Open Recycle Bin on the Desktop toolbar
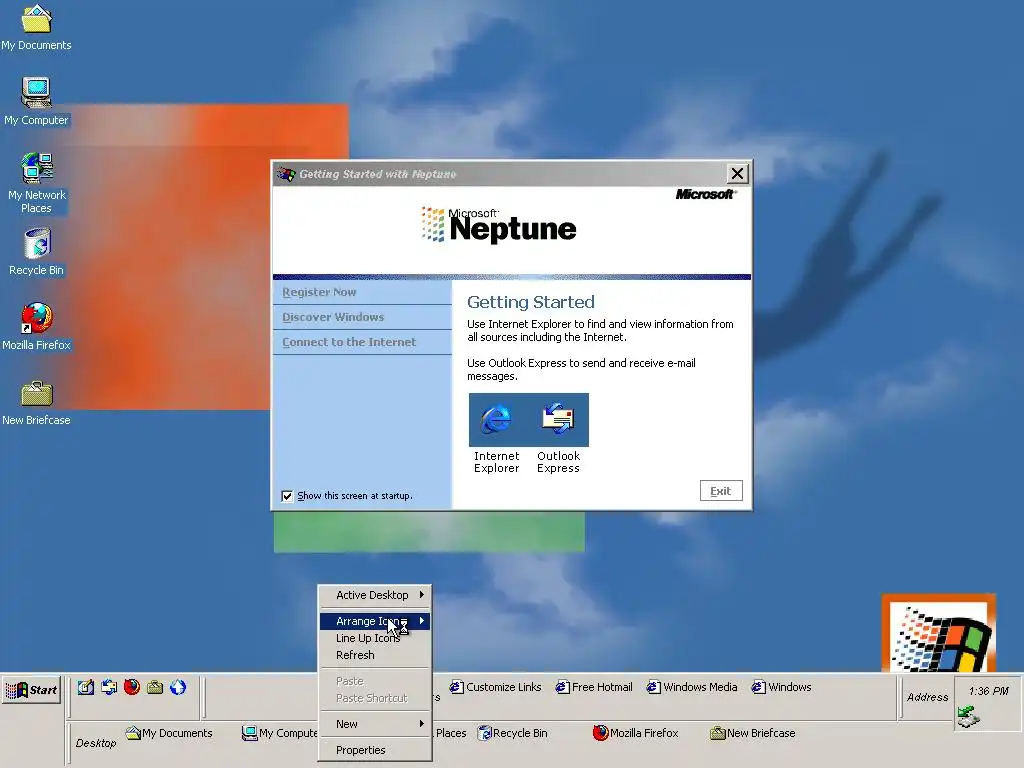This screenshot has height=768, width=1024. pyautogui.click(x=513, y=733)
